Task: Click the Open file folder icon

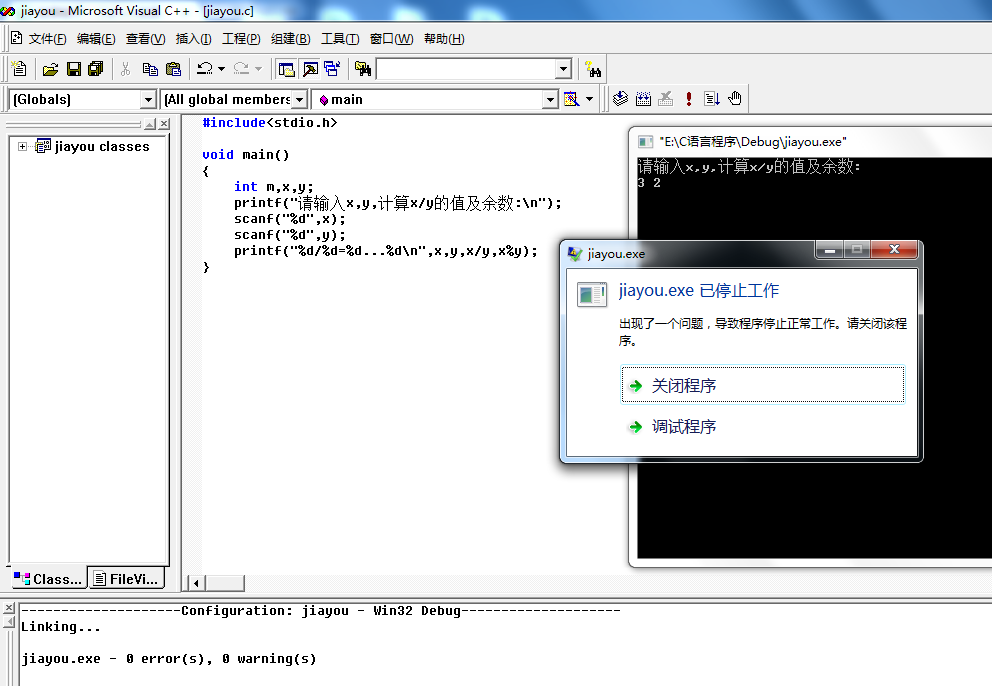Action: (50, 68)
